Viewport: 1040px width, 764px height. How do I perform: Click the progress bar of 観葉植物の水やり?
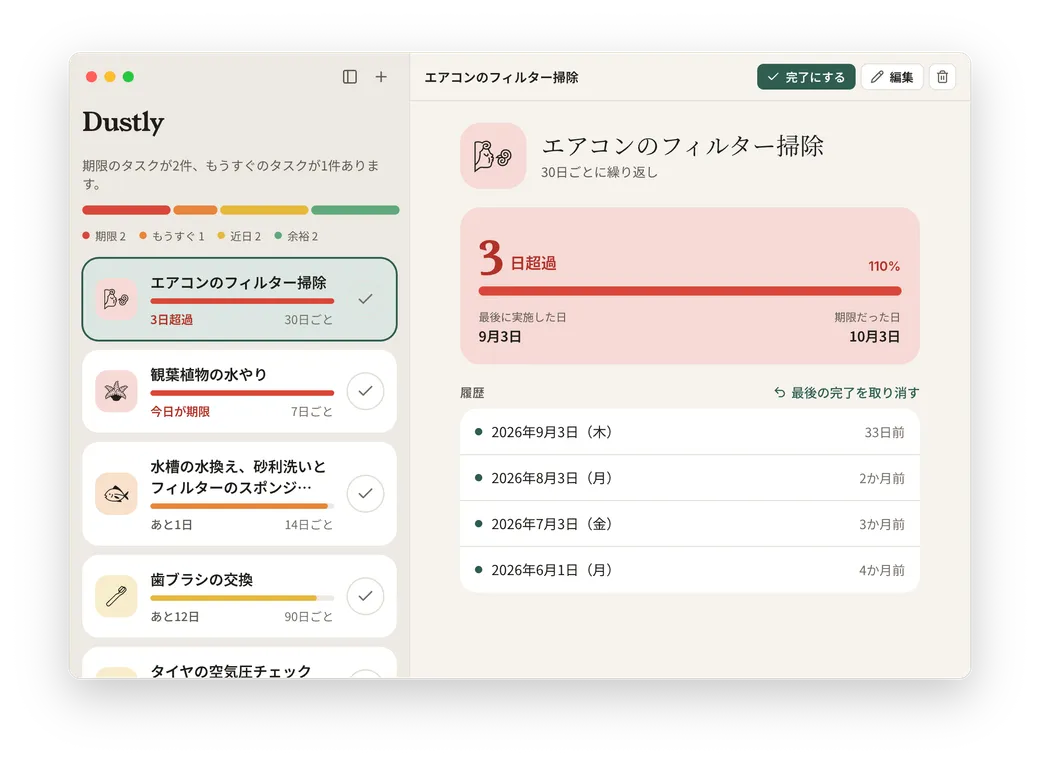pyautogui.click(x=242, y=393)
